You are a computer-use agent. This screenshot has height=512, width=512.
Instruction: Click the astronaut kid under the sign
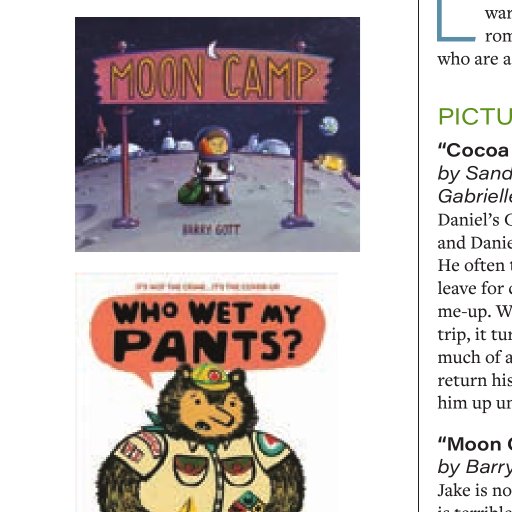(x=214, y=165)
